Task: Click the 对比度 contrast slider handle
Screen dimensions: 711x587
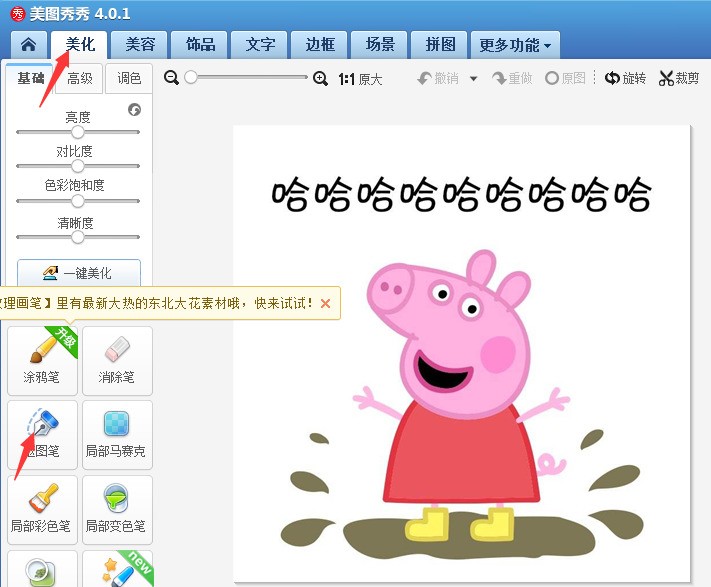Action: pos(78,166)
